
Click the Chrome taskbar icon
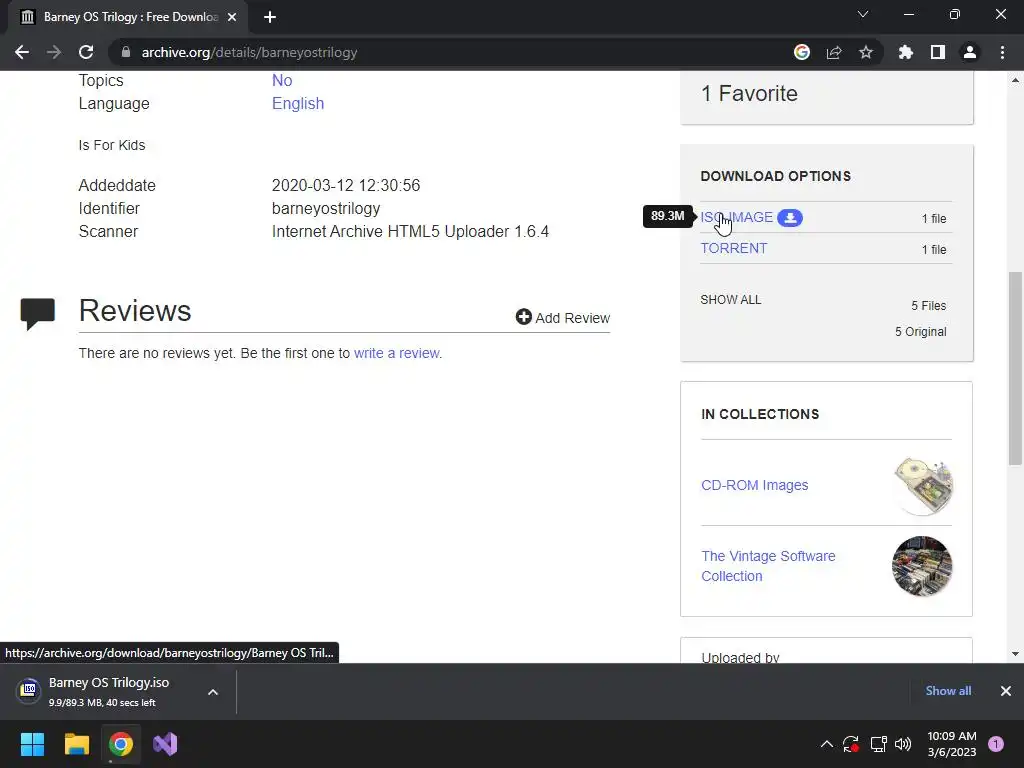tap(121, 744)
